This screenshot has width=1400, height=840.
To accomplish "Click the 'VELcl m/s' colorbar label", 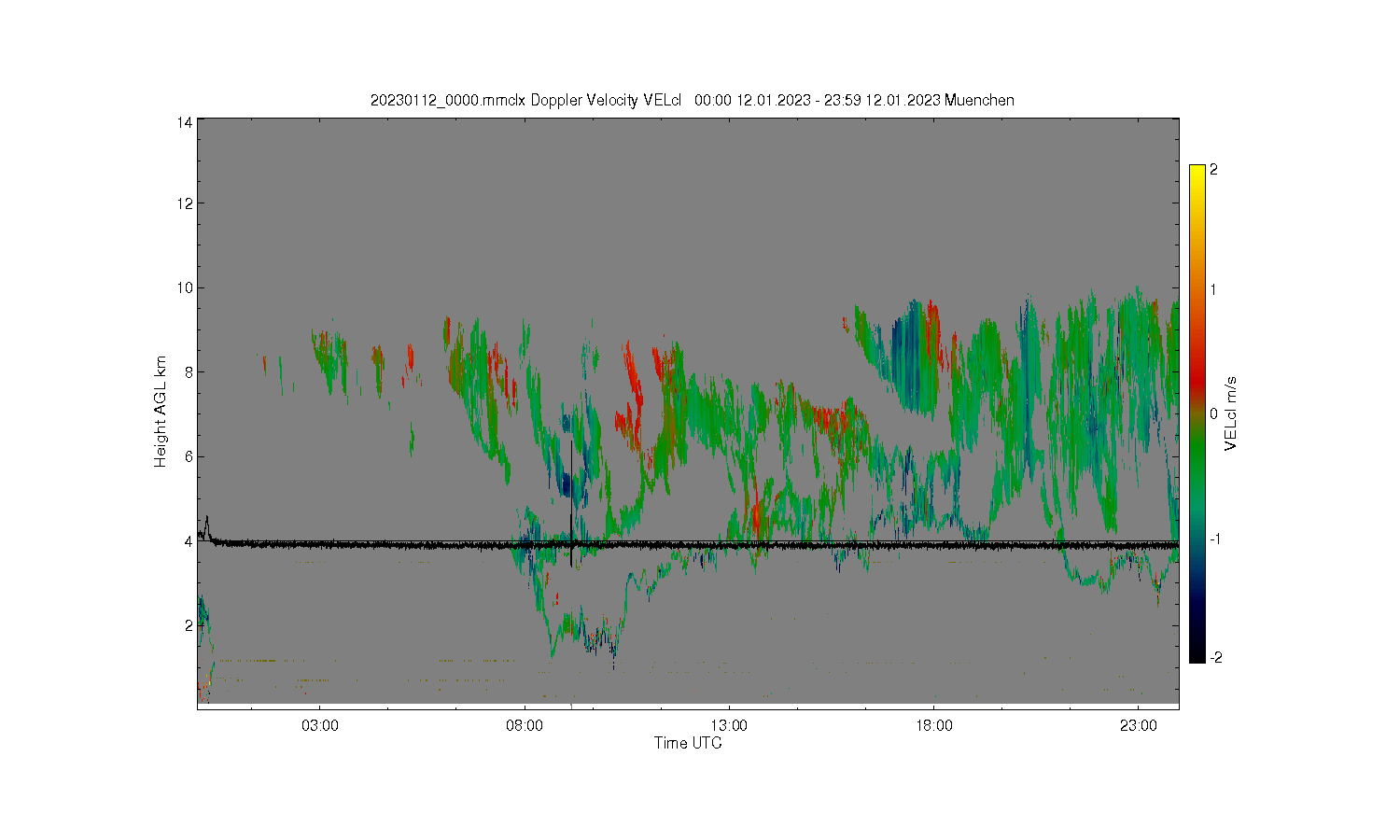I will pyautogui.click(x=1231, y=413).
